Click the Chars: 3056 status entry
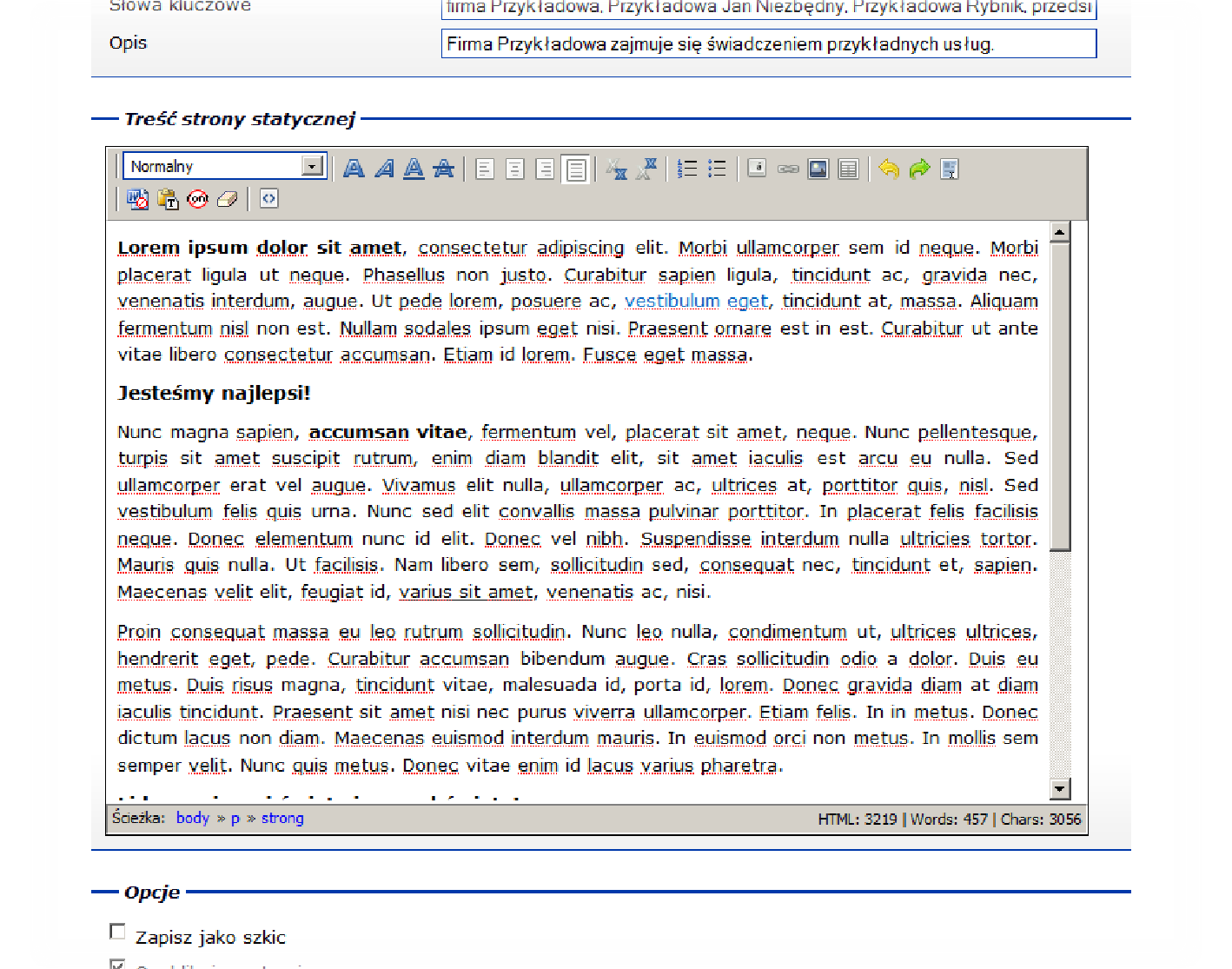 click(1041, 819)
